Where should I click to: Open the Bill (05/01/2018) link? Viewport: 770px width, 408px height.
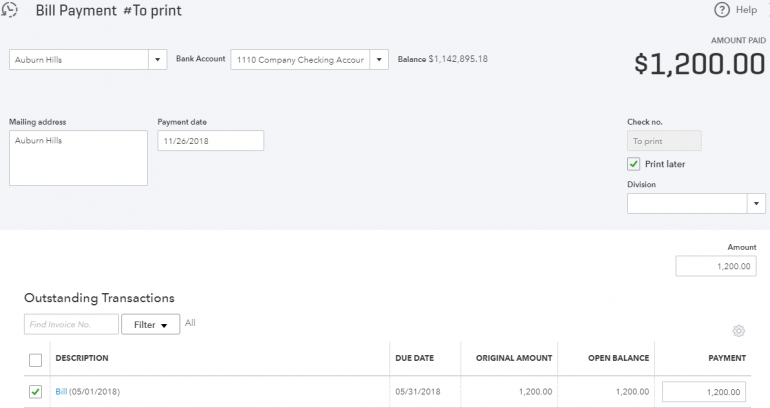click(x=61, y=391)
